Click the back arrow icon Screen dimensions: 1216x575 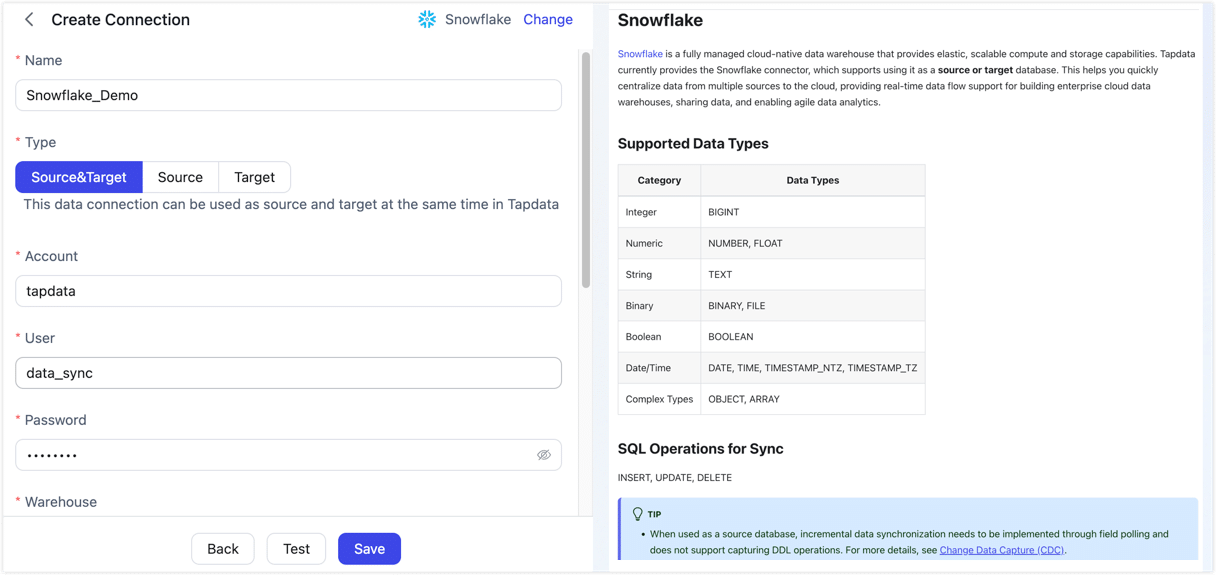click(29, 20)
